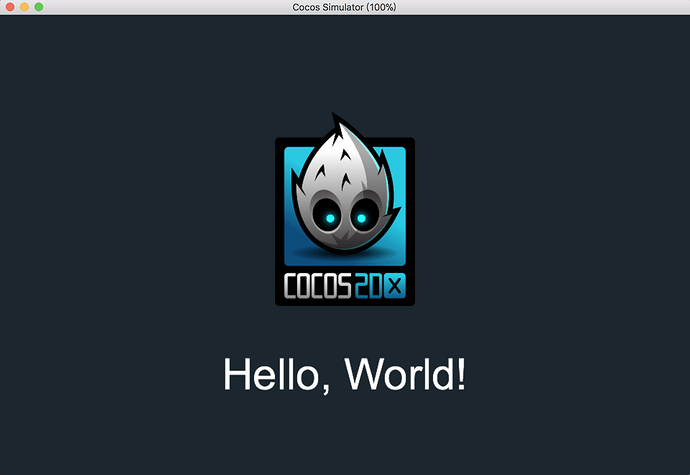Close the Cocos Simulator window

[10, 7]
